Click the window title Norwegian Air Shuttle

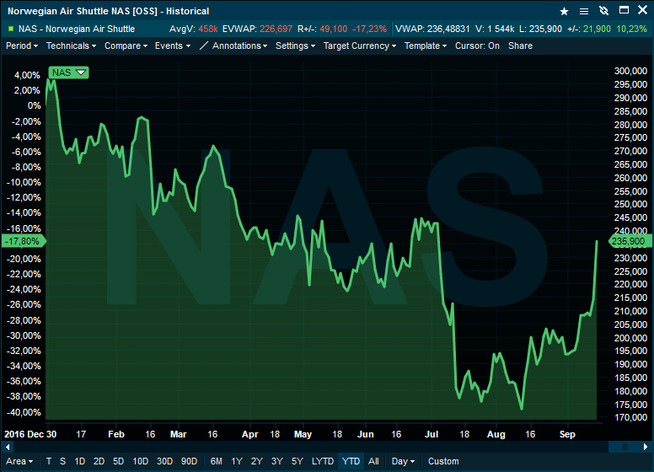tap(108, 11)
